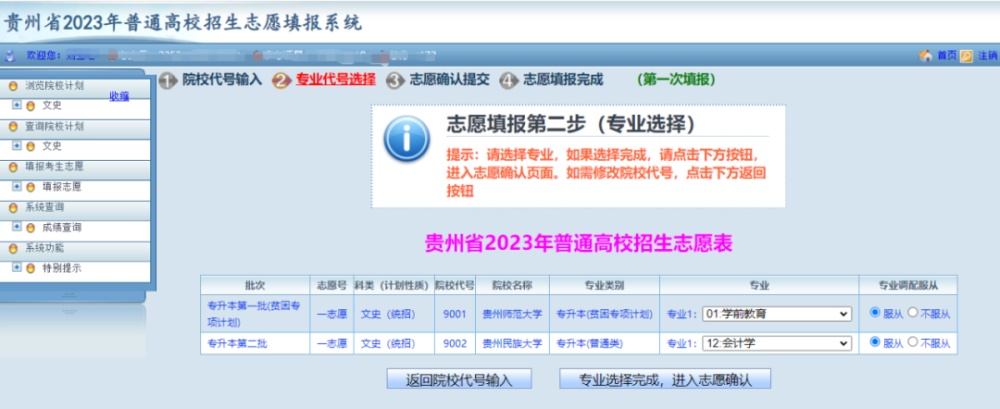Viewport: 1000px width, 409px height.
Task: Click the 收缩 link in the sidebar
Action: point(119,96)
